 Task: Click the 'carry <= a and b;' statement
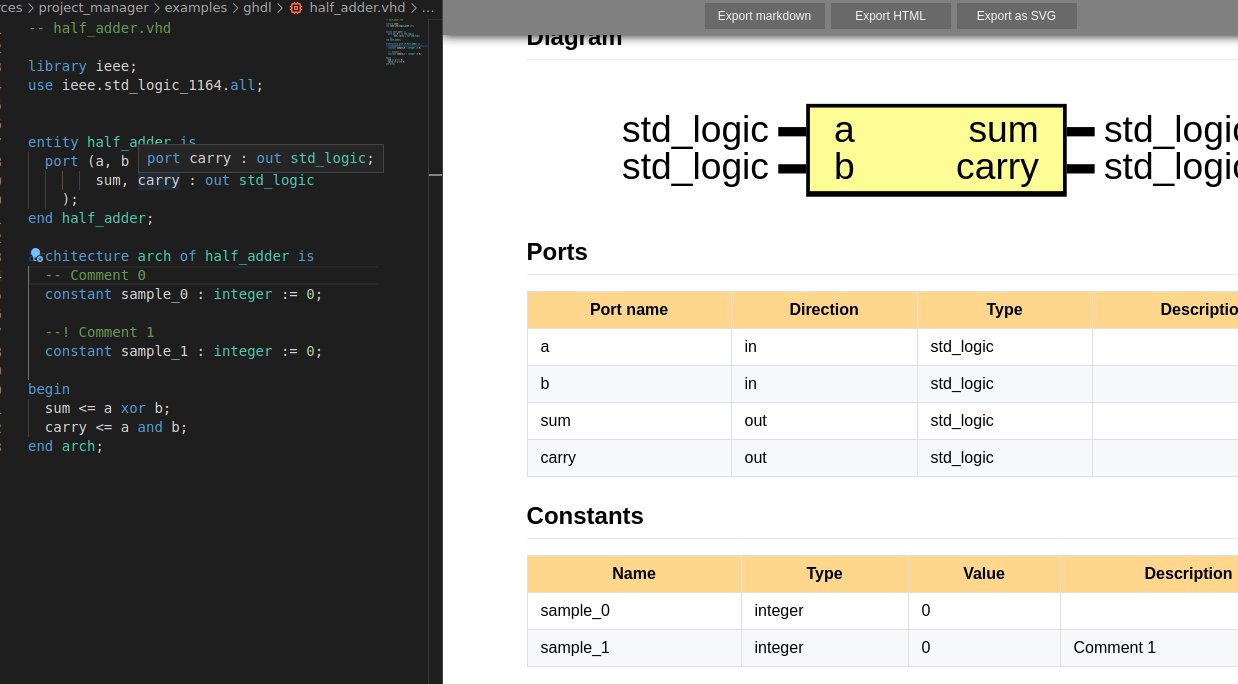click(116, 427)
